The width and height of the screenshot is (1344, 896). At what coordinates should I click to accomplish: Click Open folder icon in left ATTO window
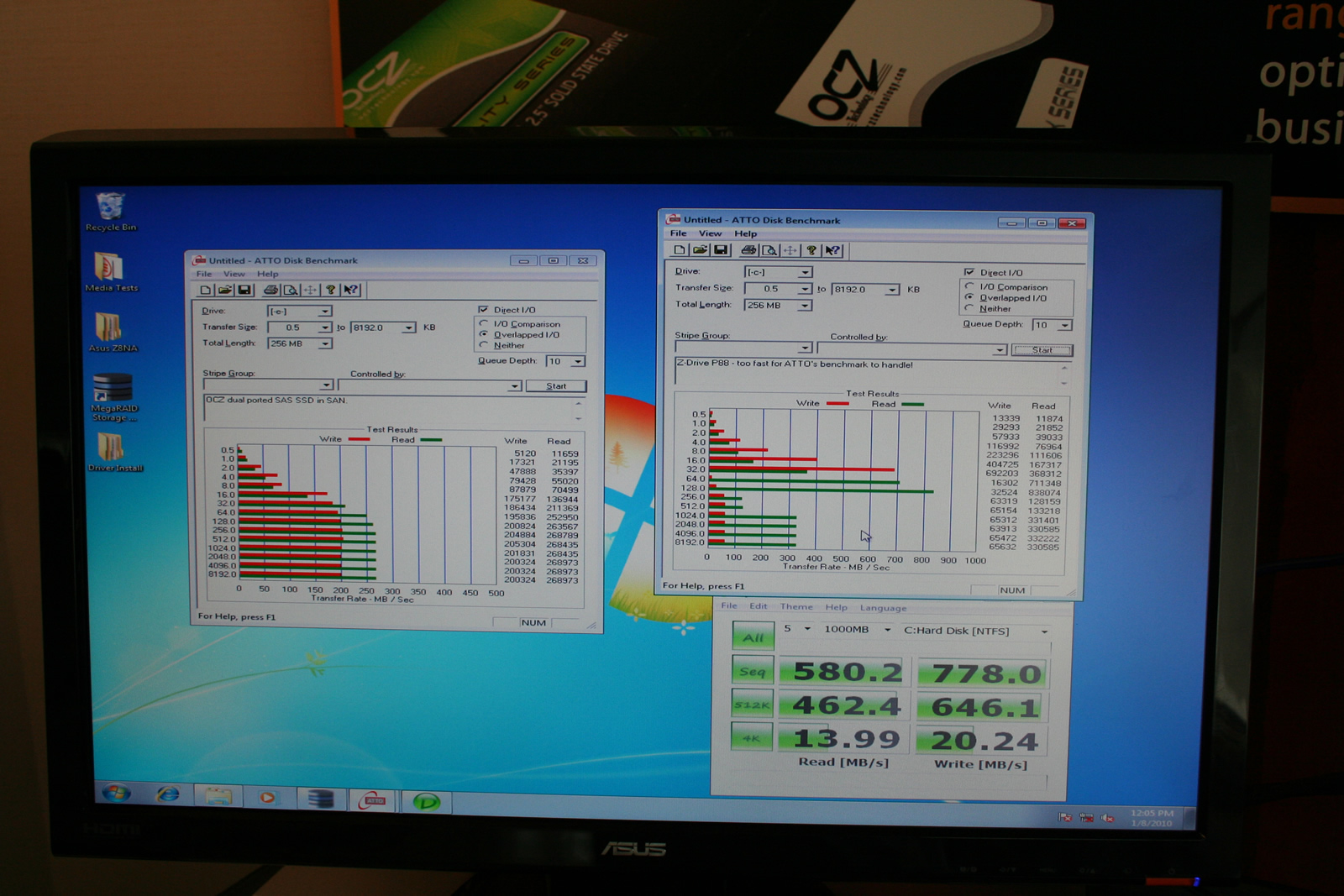coord(224,290)
